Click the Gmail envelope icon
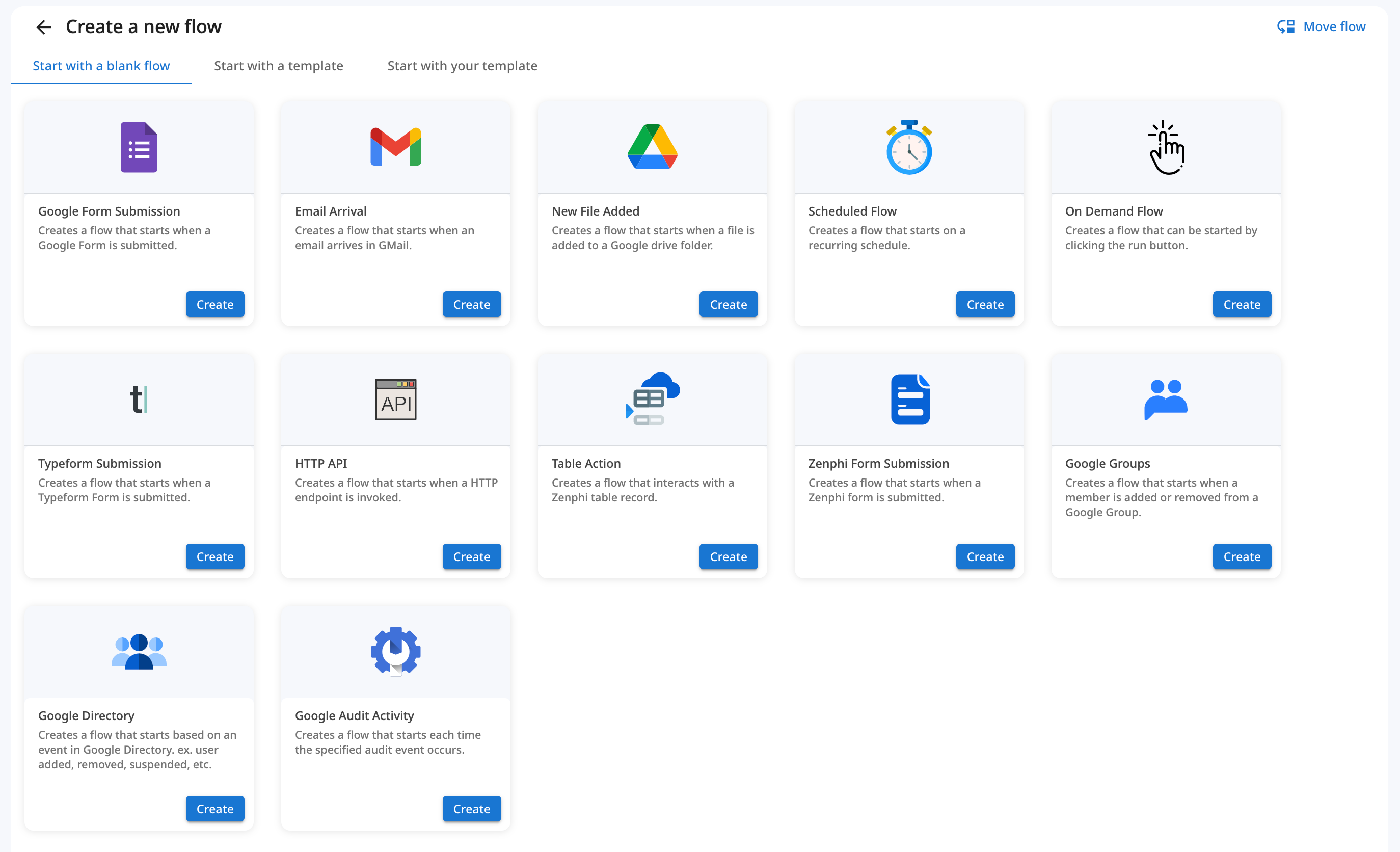This screenshot has height=852, width=1400. click(x=395, y=147)
